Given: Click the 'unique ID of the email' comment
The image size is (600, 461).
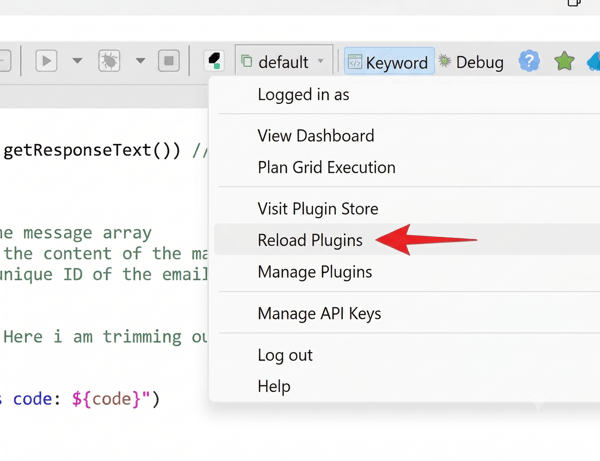Looking at the screenshot, I should point(103,274).
